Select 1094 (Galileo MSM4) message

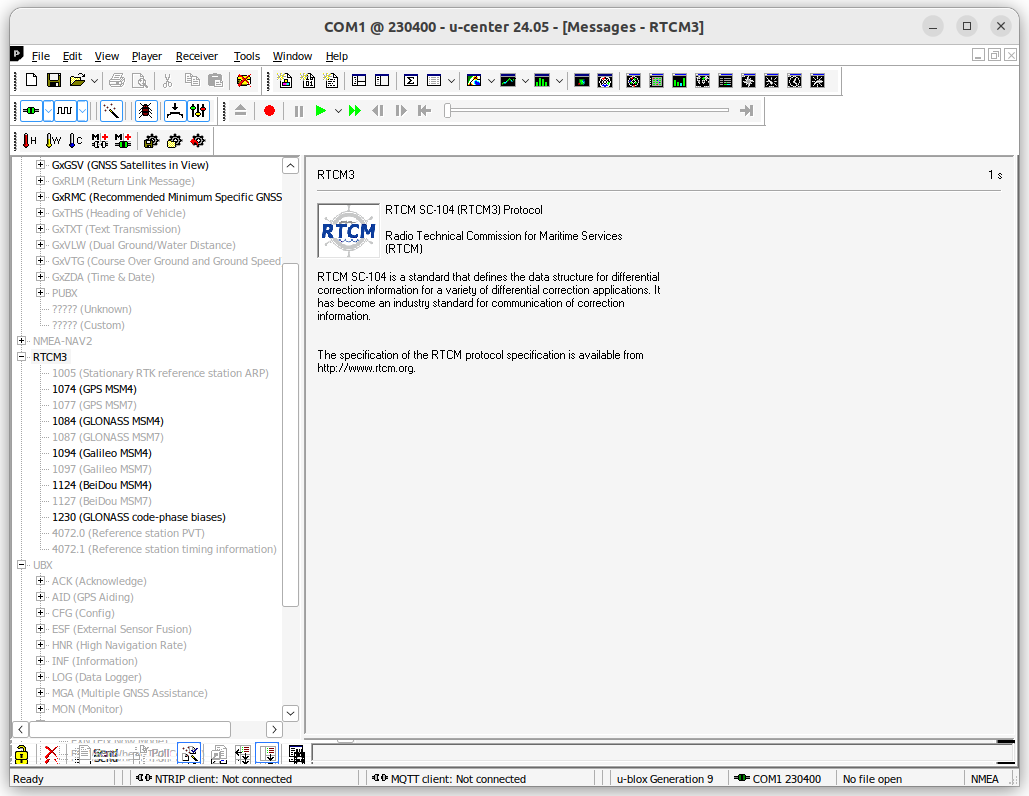click(x=102, y=453)
